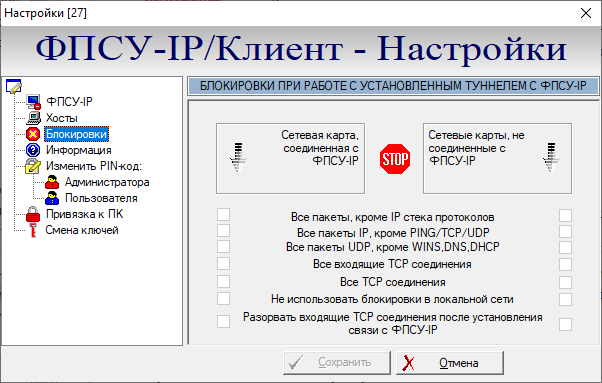This screenshot has height=383, width=602.
Task: Toggle right checkbox for UDP кроме WINS,DNS,DHCP
Action: [565, 247]
